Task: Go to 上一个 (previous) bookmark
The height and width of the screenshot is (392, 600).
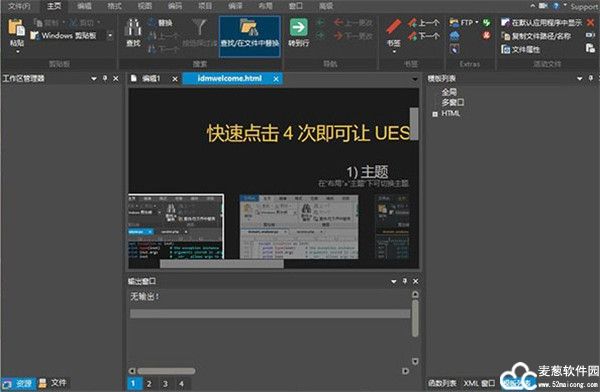Action: tap(424, 23)
